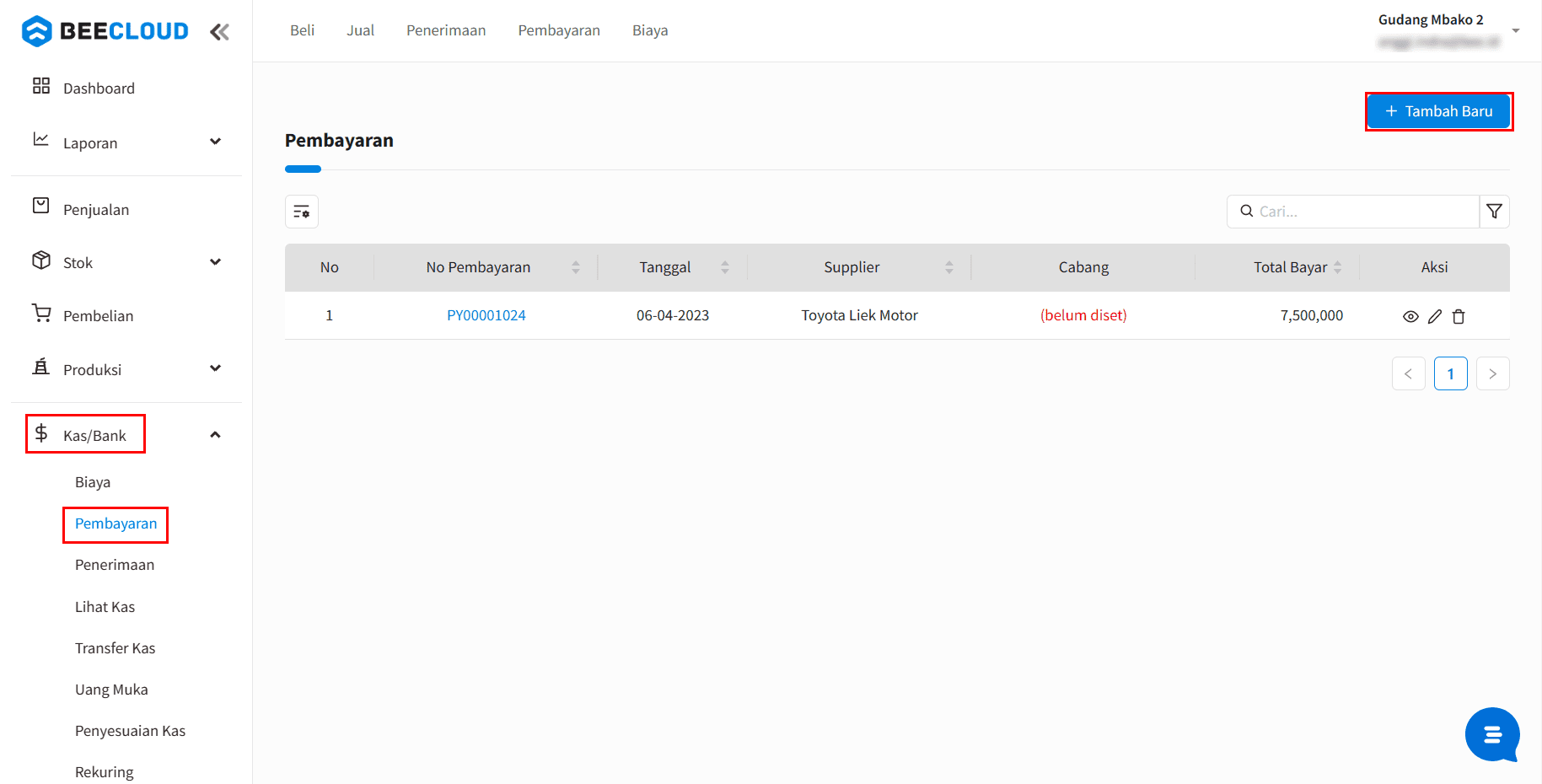Open Uang Muka in sidebar

coord(111,690)
